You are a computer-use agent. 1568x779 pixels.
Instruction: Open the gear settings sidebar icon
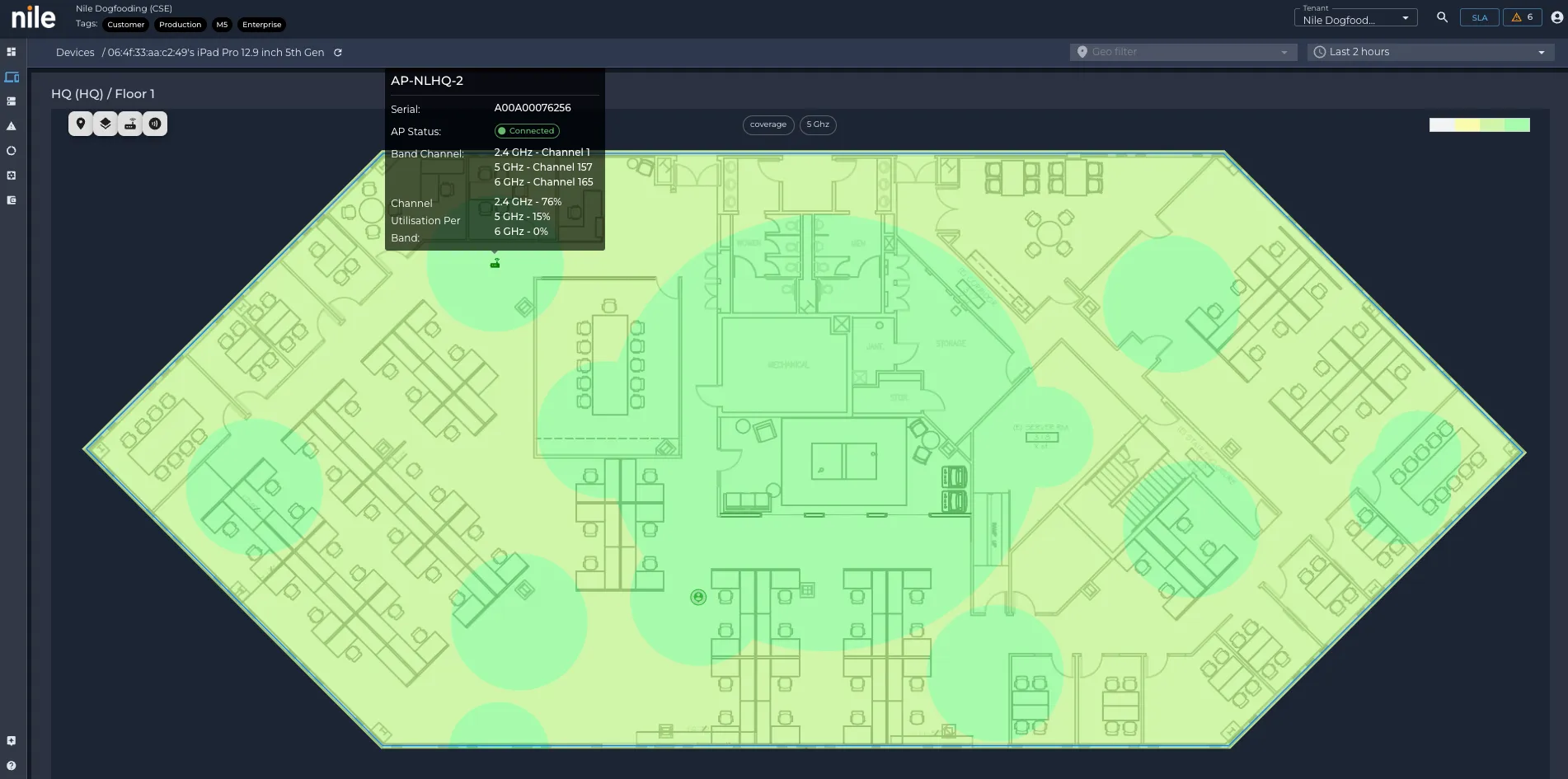[x=12, y=176]
